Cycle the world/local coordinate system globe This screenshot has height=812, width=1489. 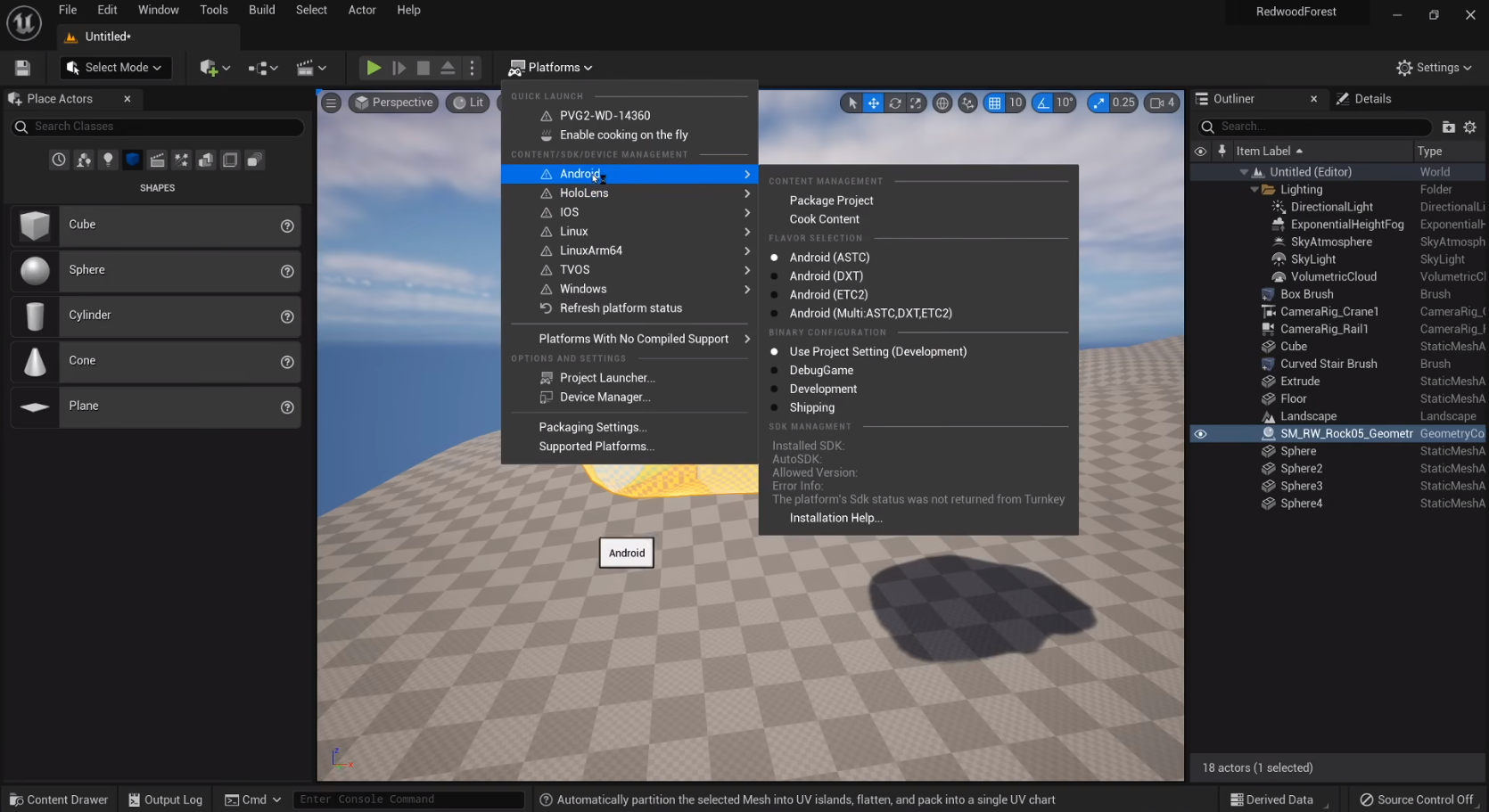[x=942, y=103]
